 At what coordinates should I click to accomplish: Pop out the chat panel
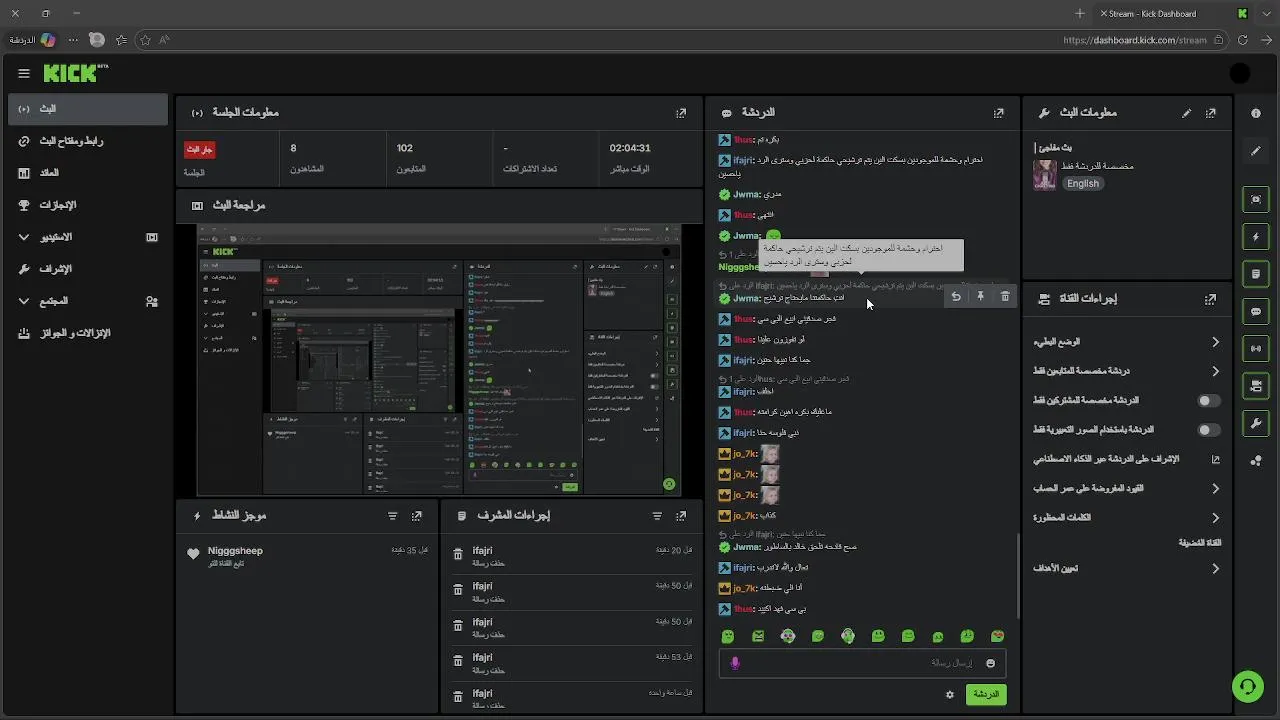point(998,113)
